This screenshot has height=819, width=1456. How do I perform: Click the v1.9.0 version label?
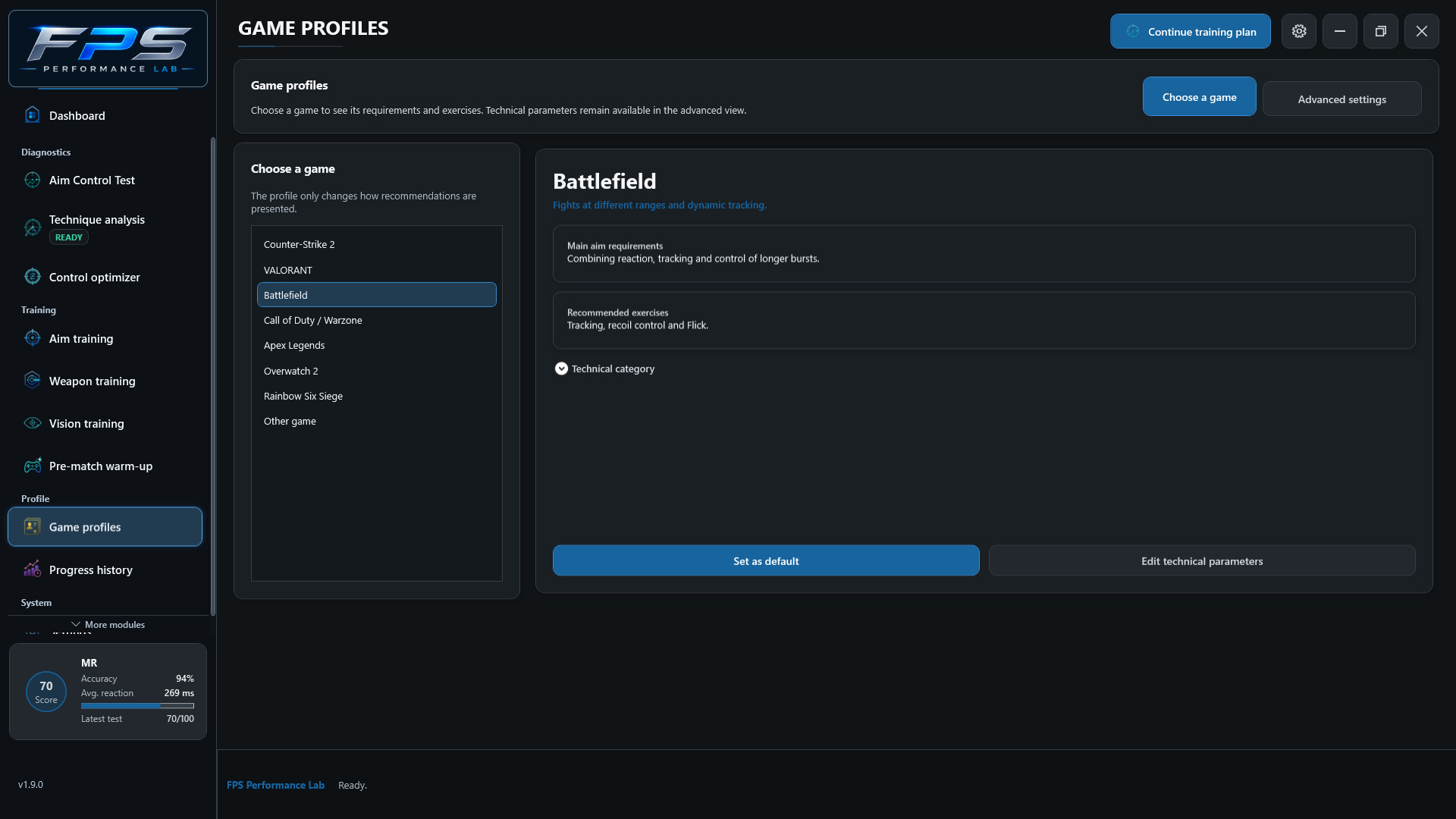[x=30, y=784]
